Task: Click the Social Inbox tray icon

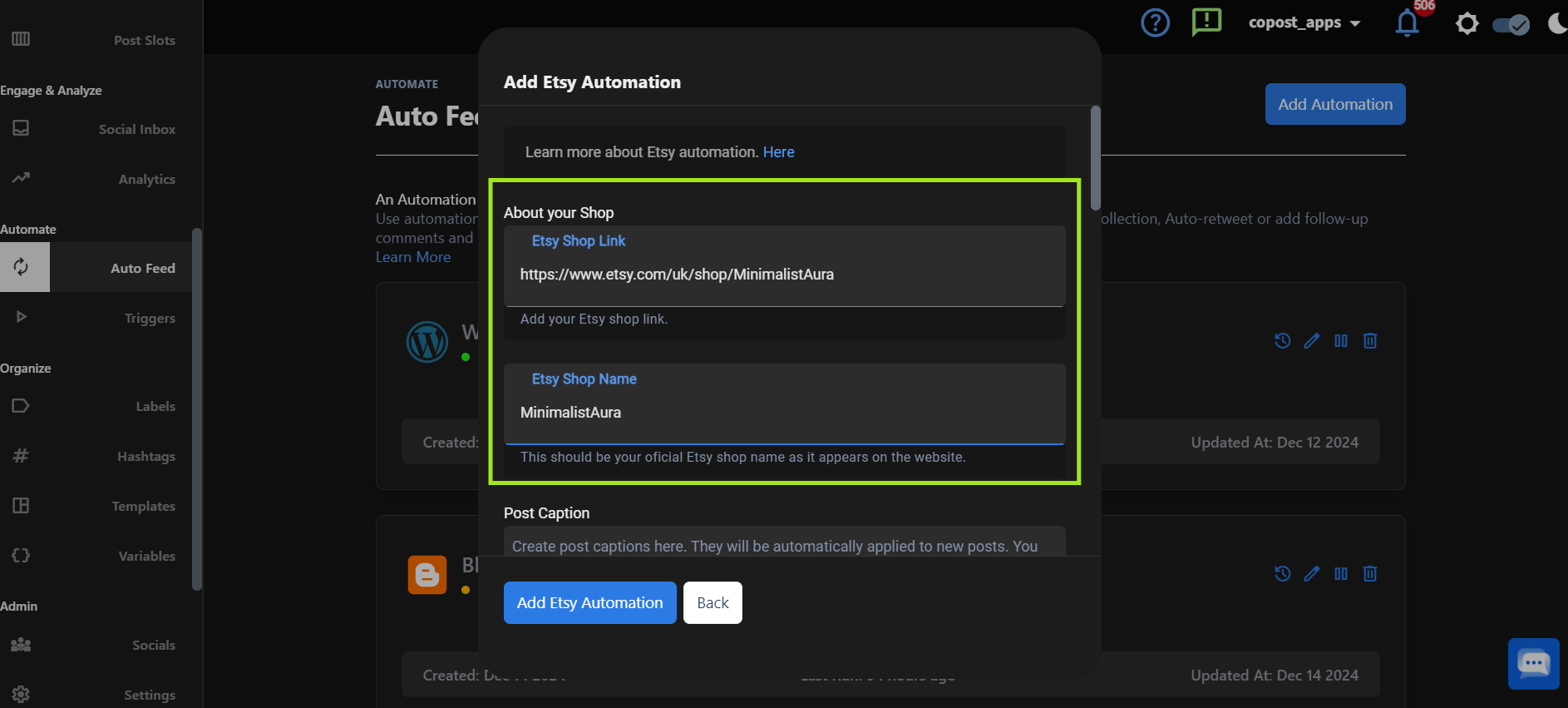Action: 21,128
